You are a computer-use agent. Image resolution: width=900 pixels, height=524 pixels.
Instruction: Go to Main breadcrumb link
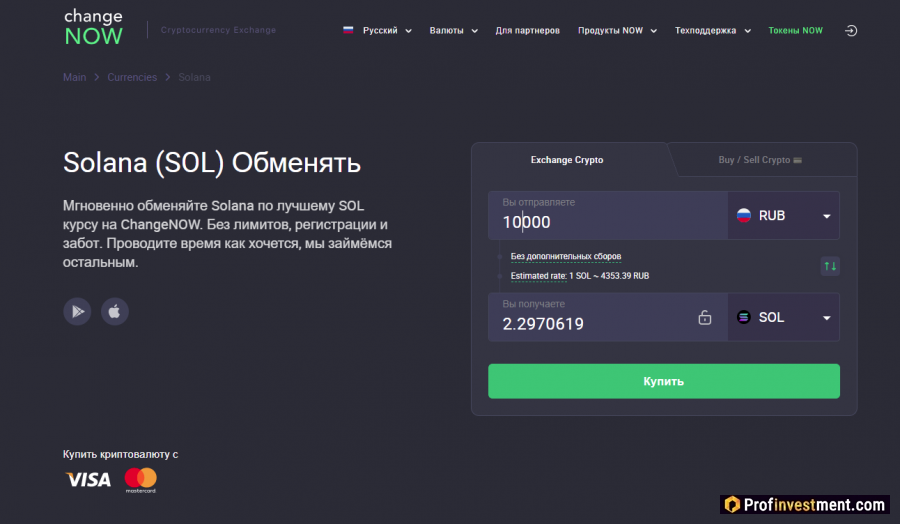(75, 77)
